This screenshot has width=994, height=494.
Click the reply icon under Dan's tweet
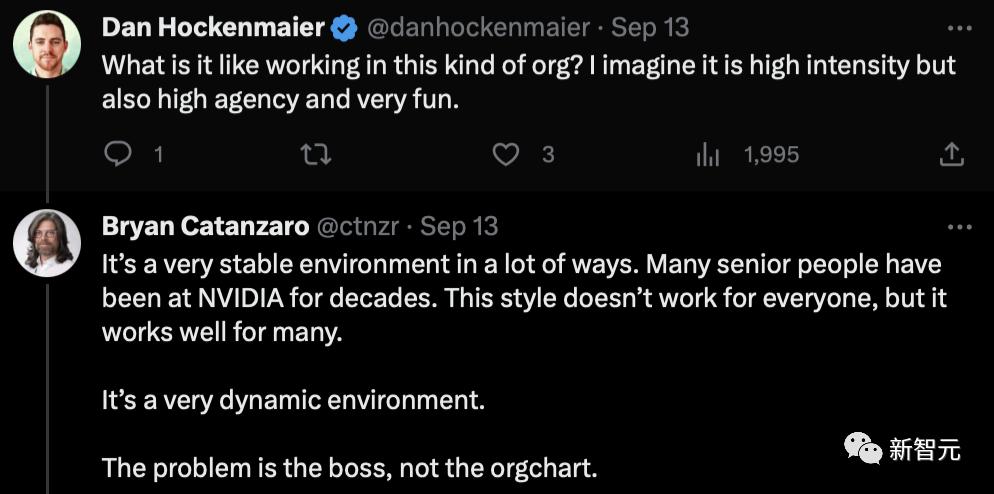click(x=119, y=154)
